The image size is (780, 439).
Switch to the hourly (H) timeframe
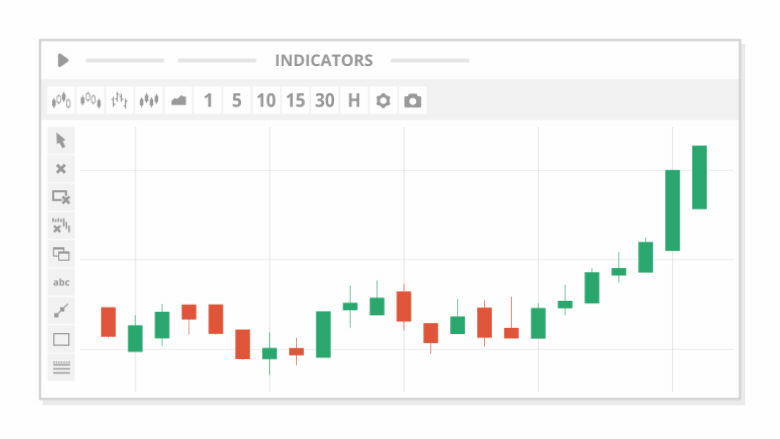pos(353,100)
